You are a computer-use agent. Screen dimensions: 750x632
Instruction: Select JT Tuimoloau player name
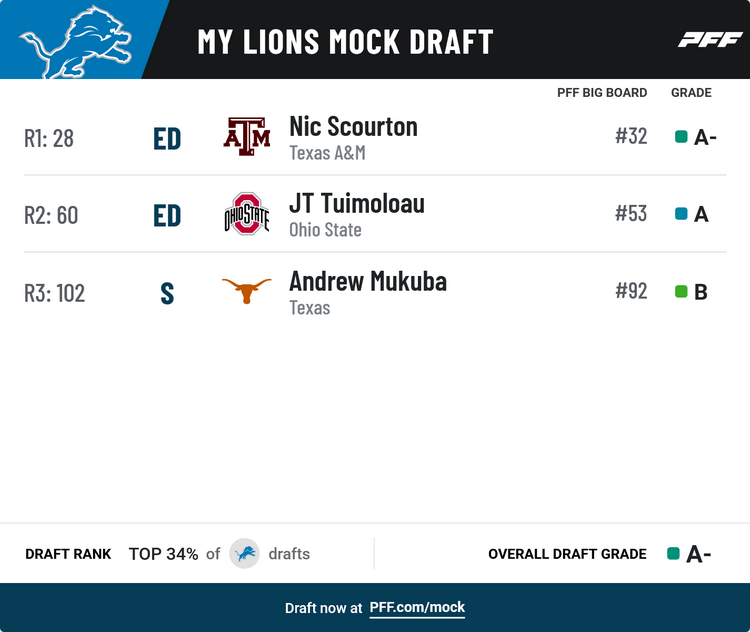(x=356, y=203)
